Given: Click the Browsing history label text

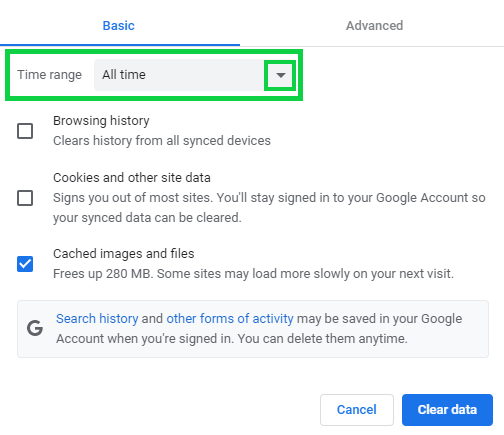Looking at the screenshot, I should (101, 121).
